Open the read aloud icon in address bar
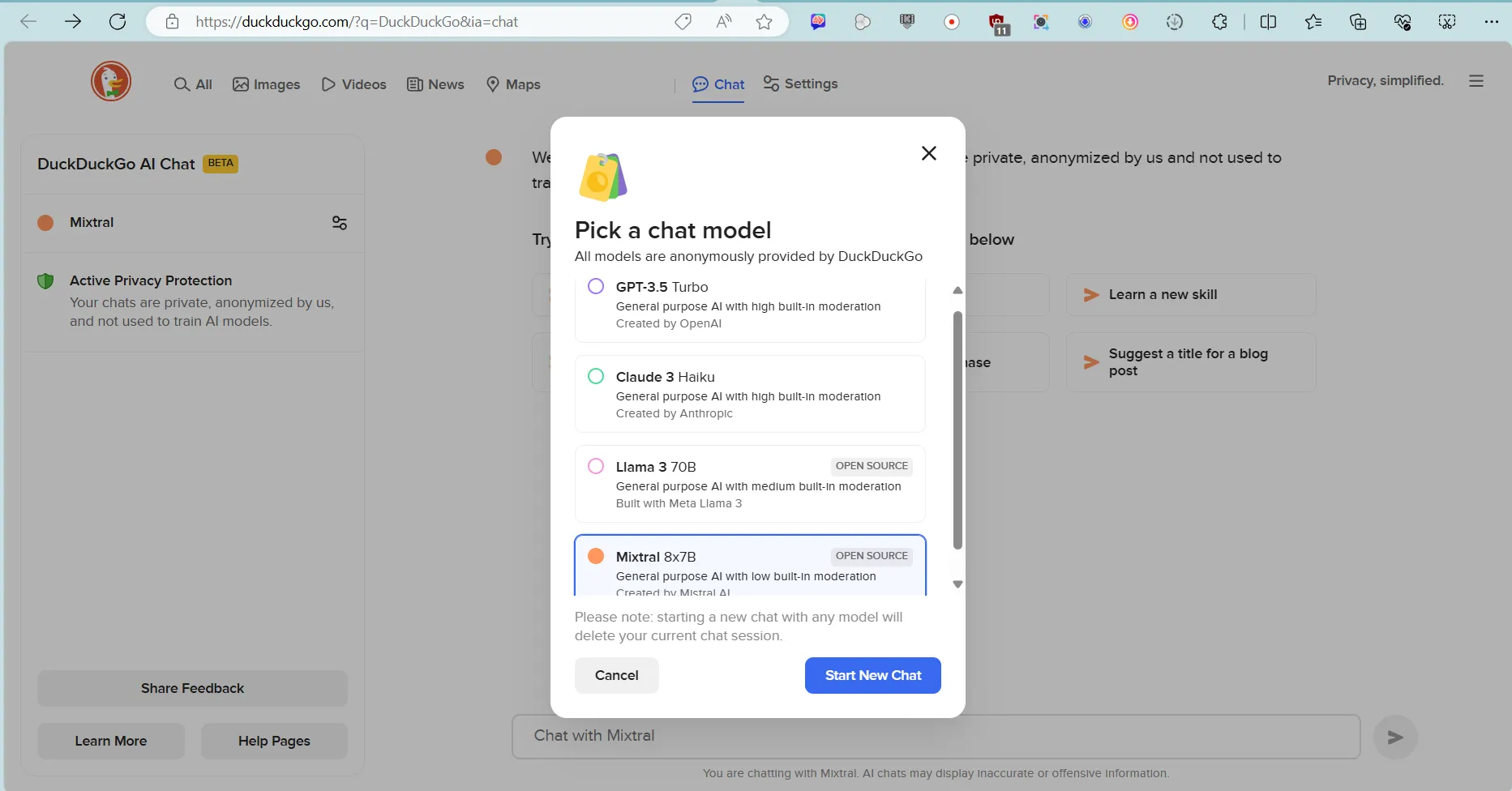 coord(724,22)
